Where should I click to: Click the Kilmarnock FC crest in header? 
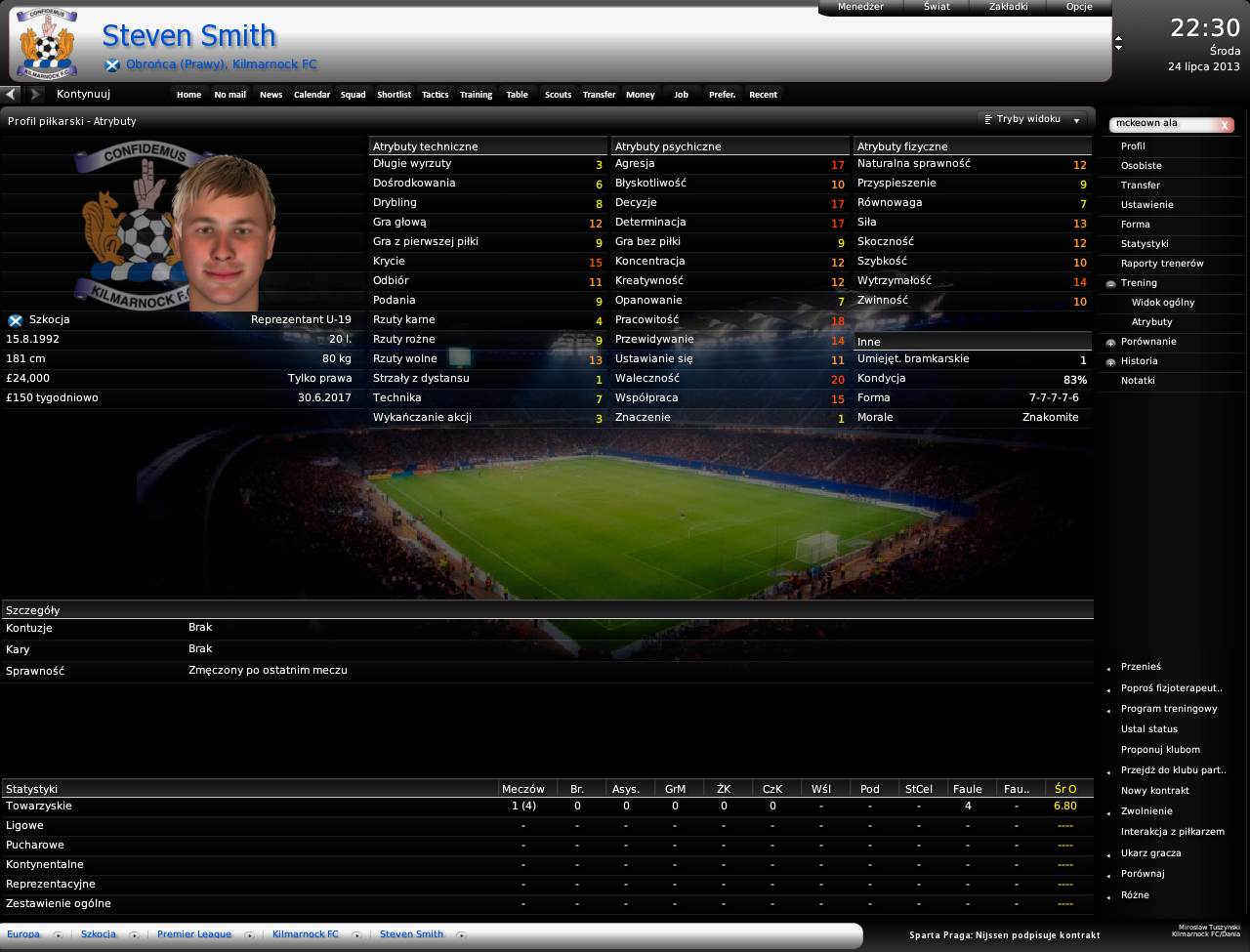click(x=46, y=44)
